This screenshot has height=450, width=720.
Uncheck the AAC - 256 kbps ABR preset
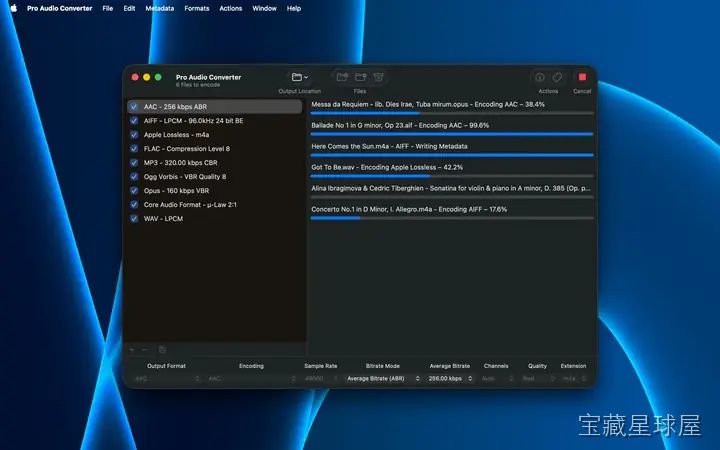point(134,107)
